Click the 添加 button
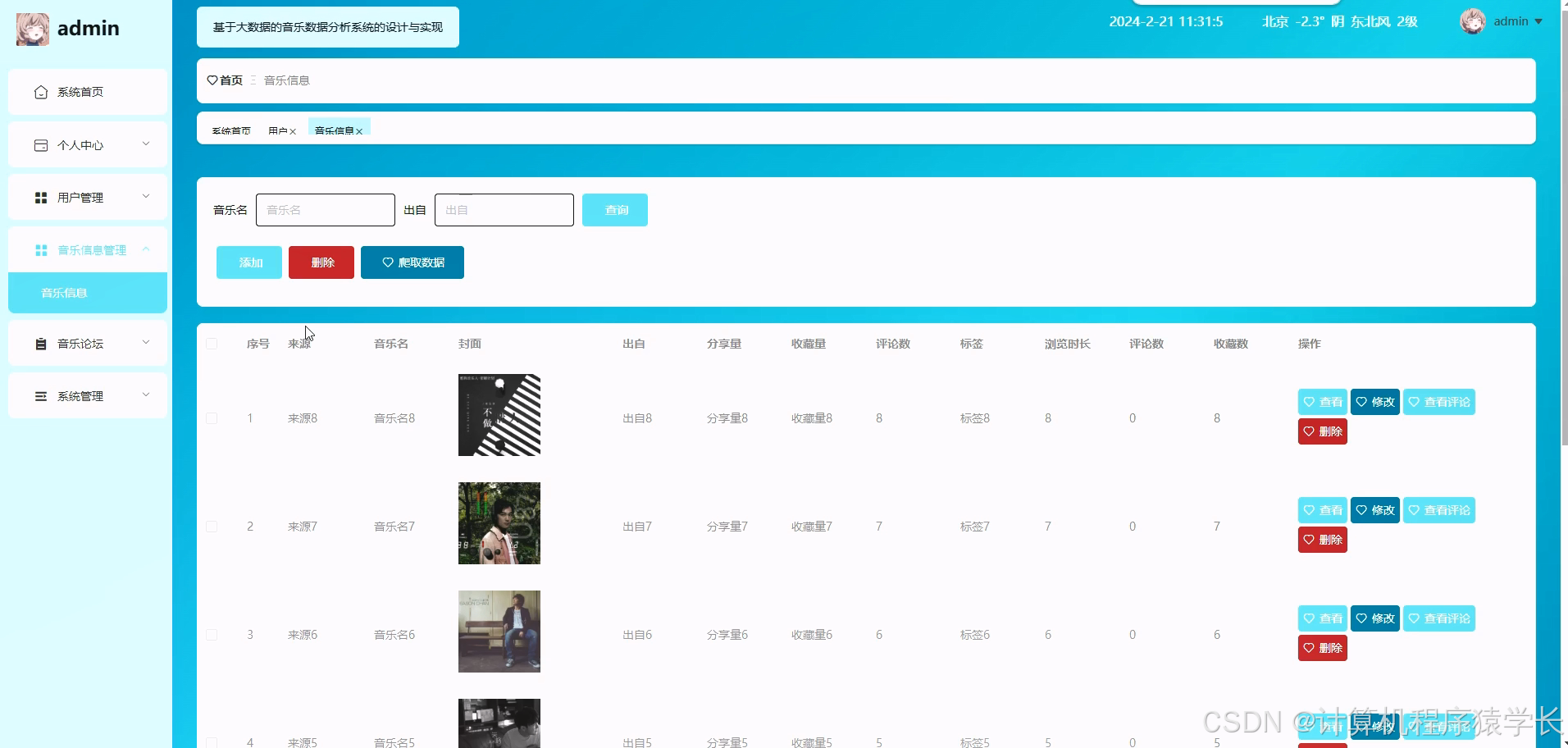This screenshot has height=748, width=1568. point(249,262)
